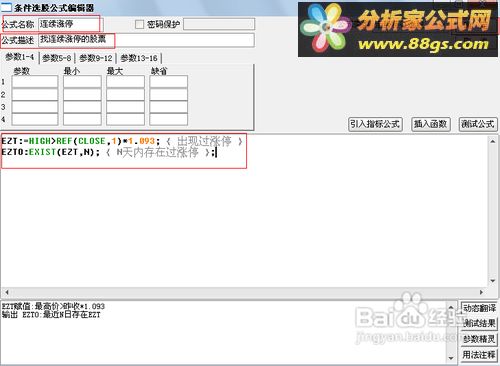
Task: Click the editor window icon in title bar
Action: (6, 7)
